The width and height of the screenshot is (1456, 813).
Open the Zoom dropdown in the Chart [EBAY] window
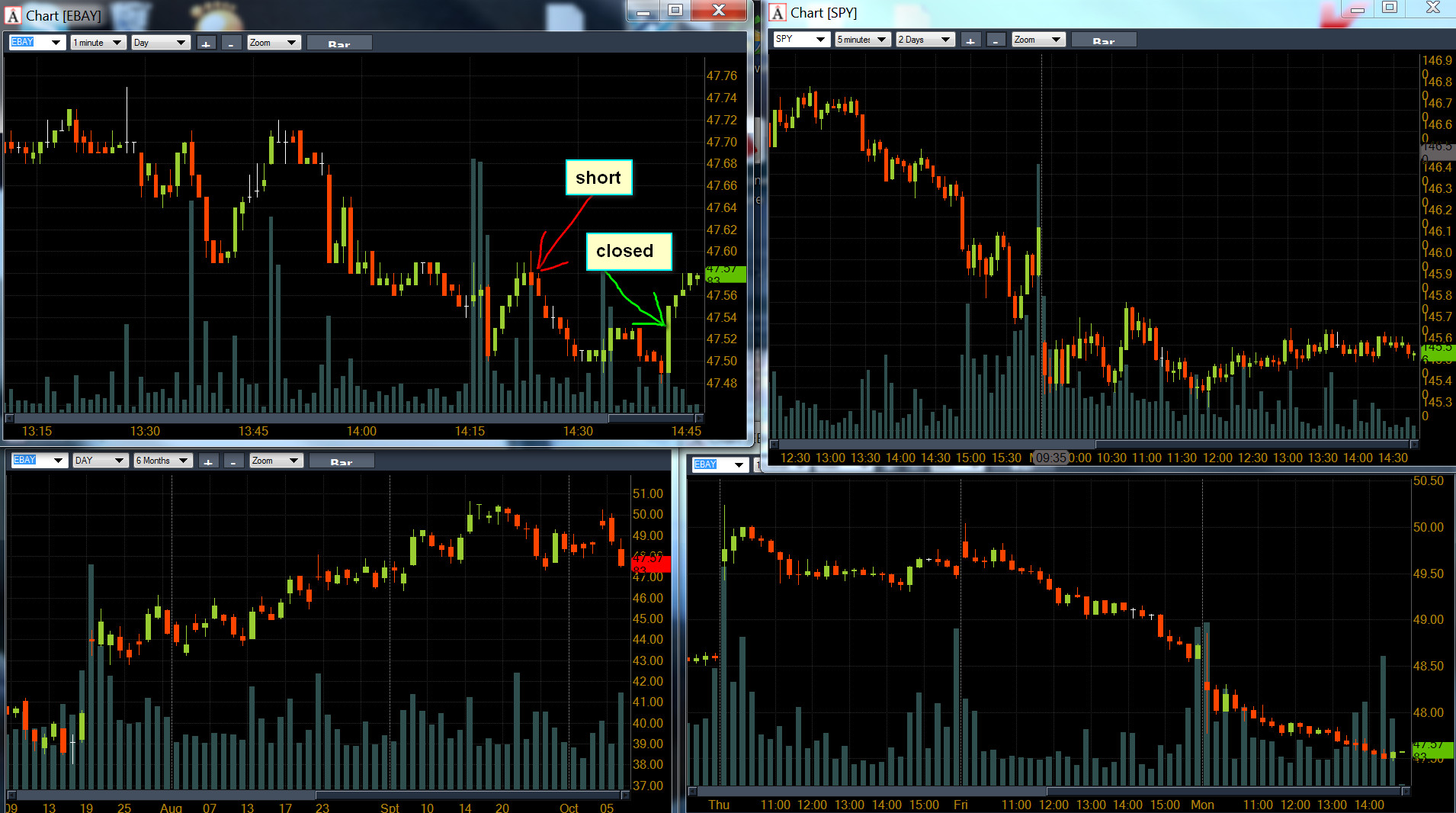(274, 43)
